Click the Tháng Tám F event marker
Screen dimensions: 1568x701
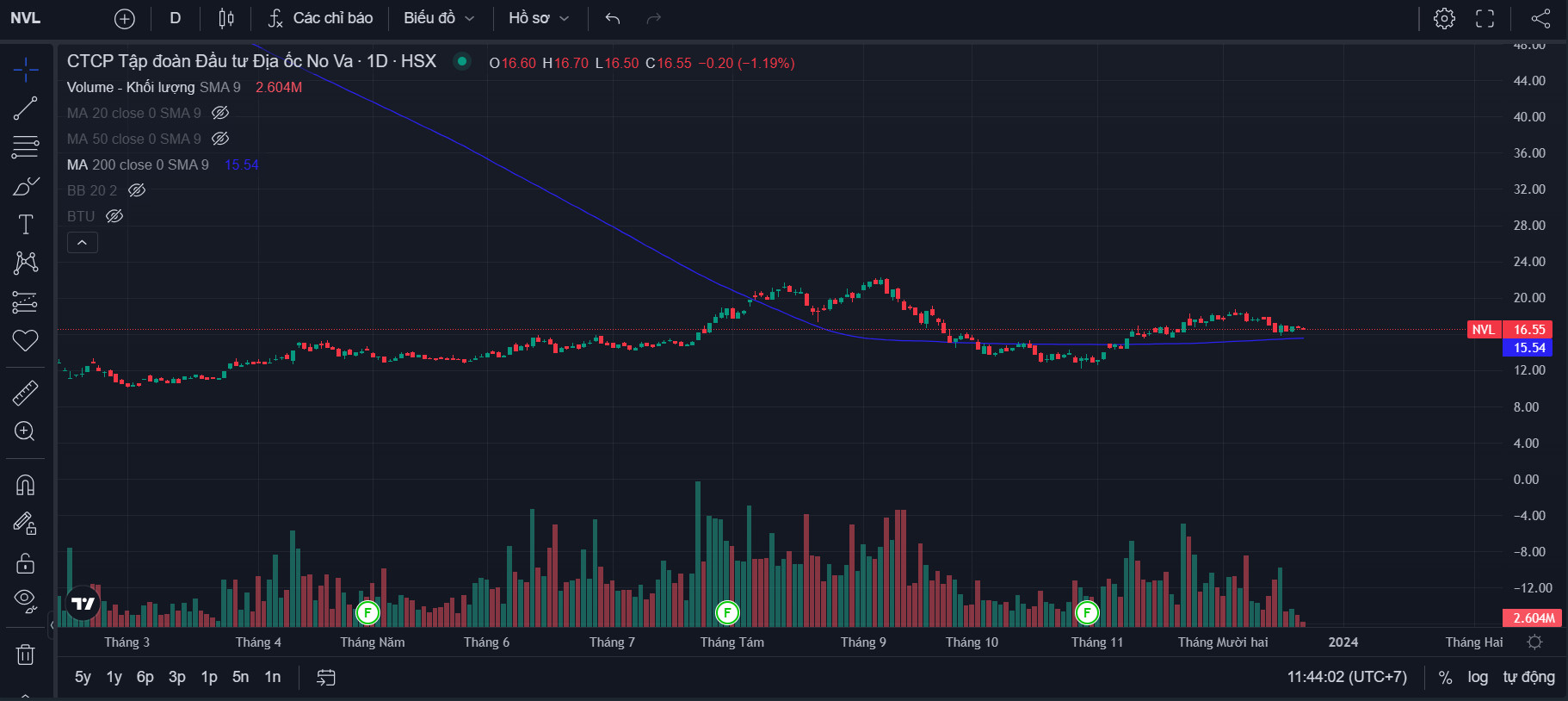[727, 612]
